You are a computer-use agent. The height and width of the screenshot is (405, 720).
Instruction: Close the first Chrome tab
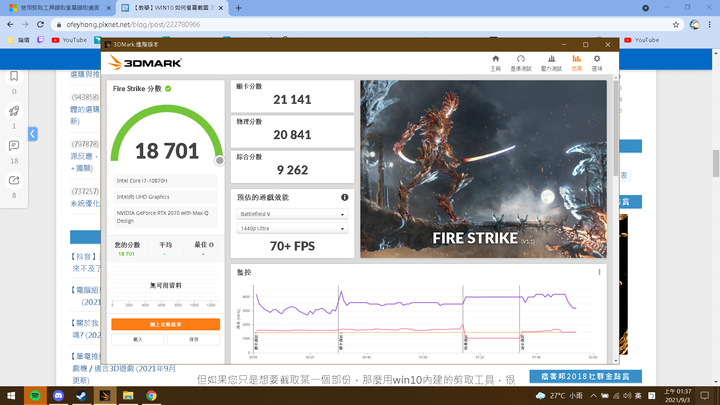click(109, 8)
